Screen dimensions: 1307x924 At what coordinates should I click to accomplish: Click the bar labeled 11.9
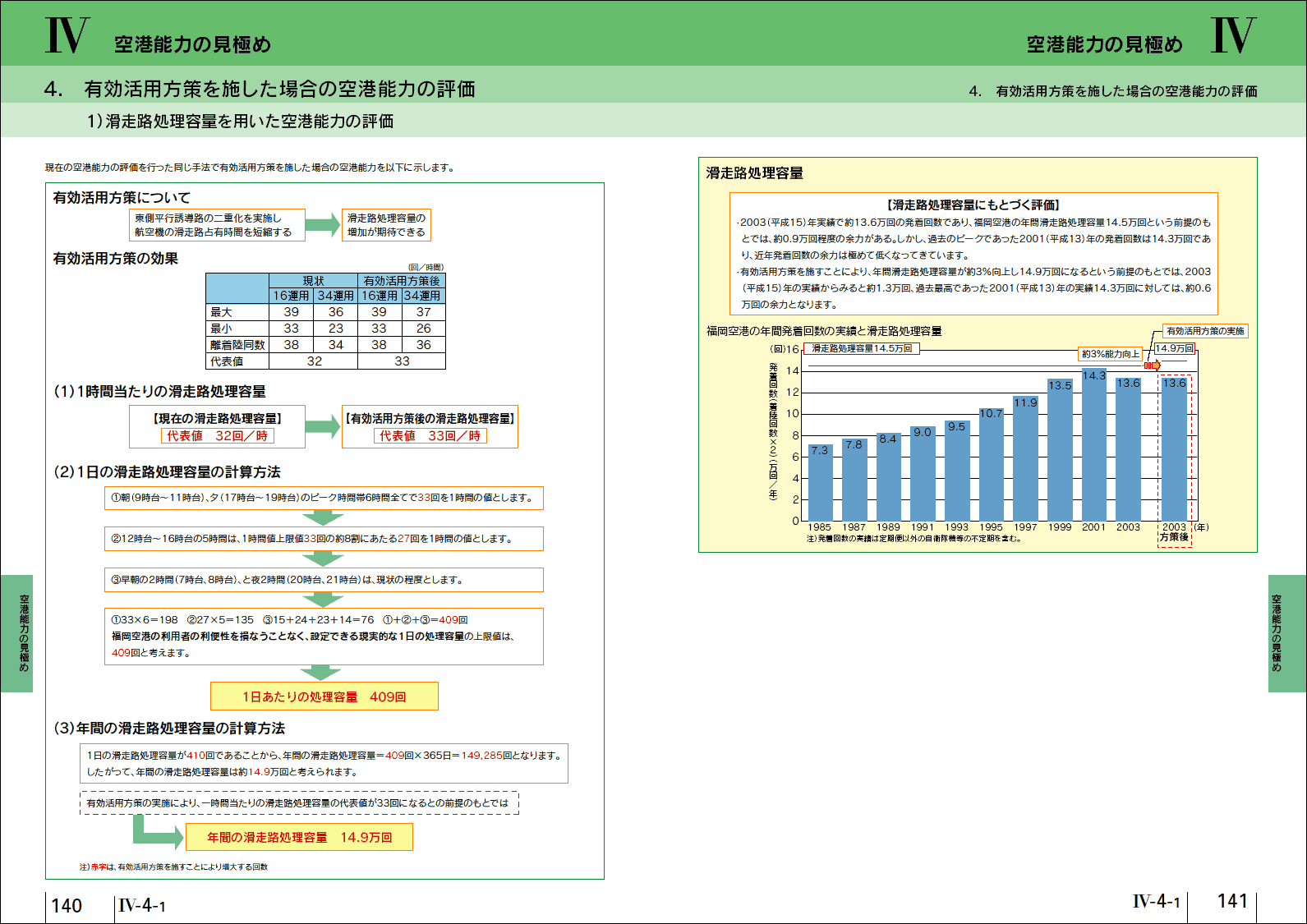[1026, 459]
